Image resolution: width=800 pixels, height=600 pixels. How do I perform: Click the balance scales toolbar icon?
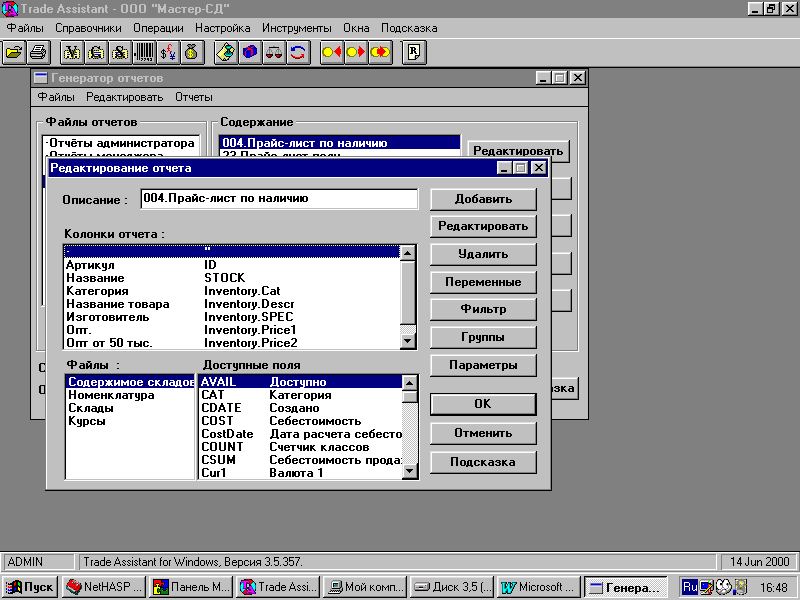coord(274,51)
